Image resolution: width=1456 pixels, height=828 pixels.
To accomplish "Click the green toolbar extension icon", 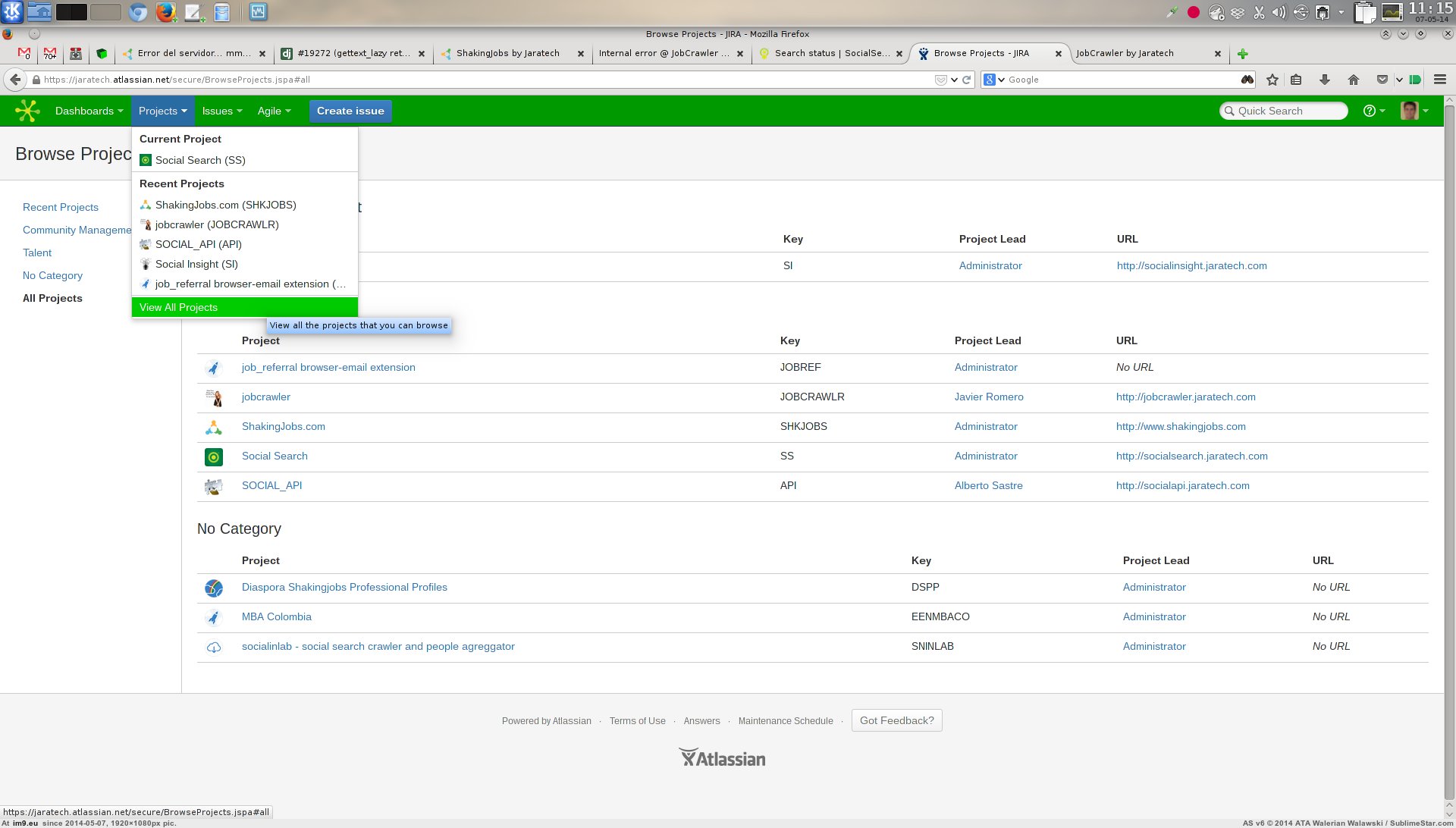I will coord(1415,80).
